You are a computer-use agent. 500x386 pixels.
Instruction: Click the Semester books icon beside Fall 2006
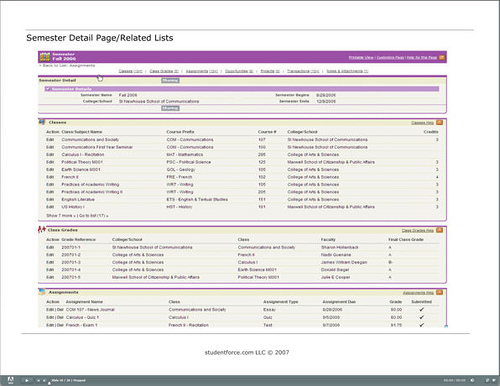45,57
